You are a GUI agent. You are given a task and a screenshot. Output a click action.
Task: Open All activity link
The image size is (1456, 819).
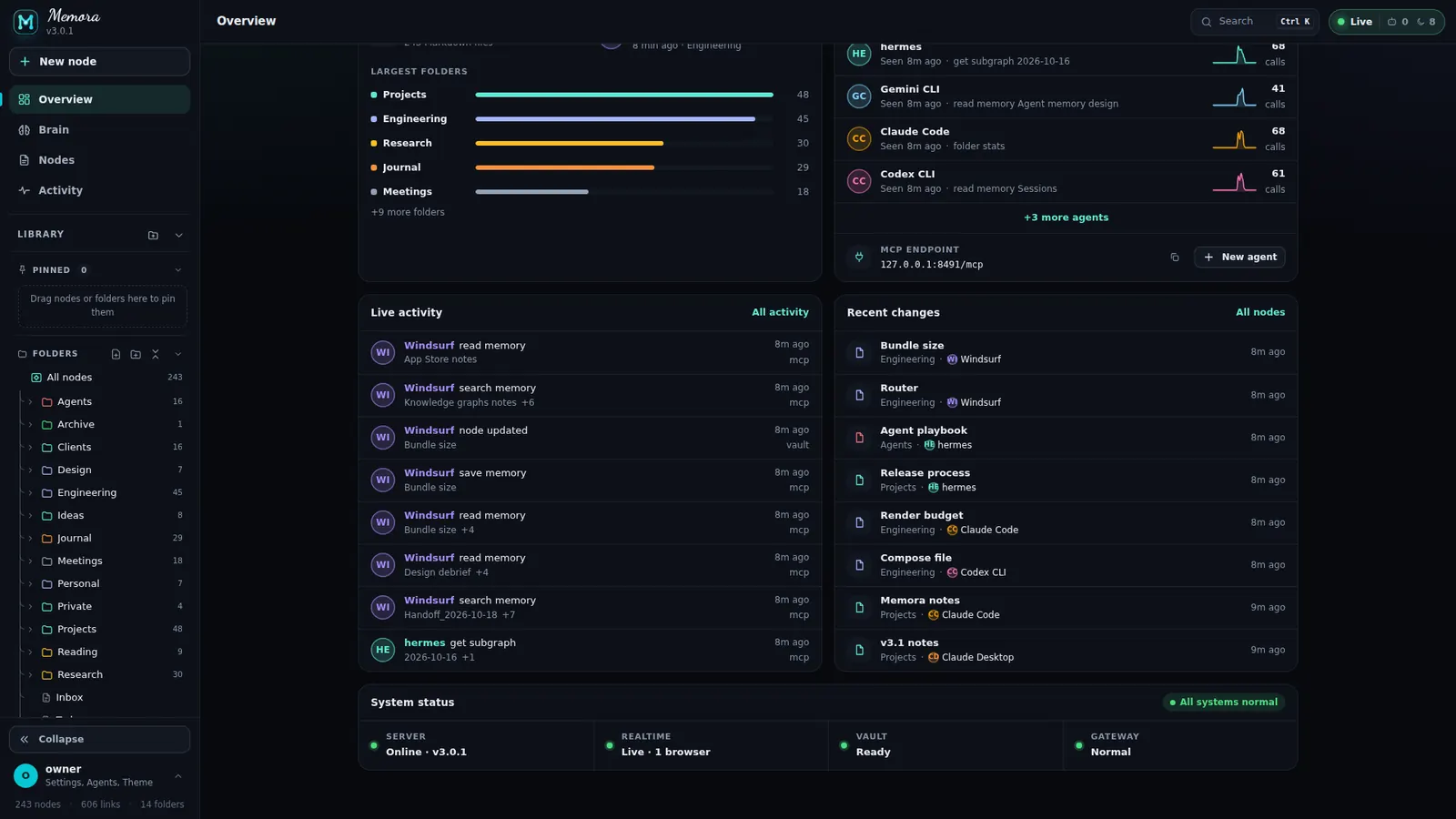click(x=780, y=312)
